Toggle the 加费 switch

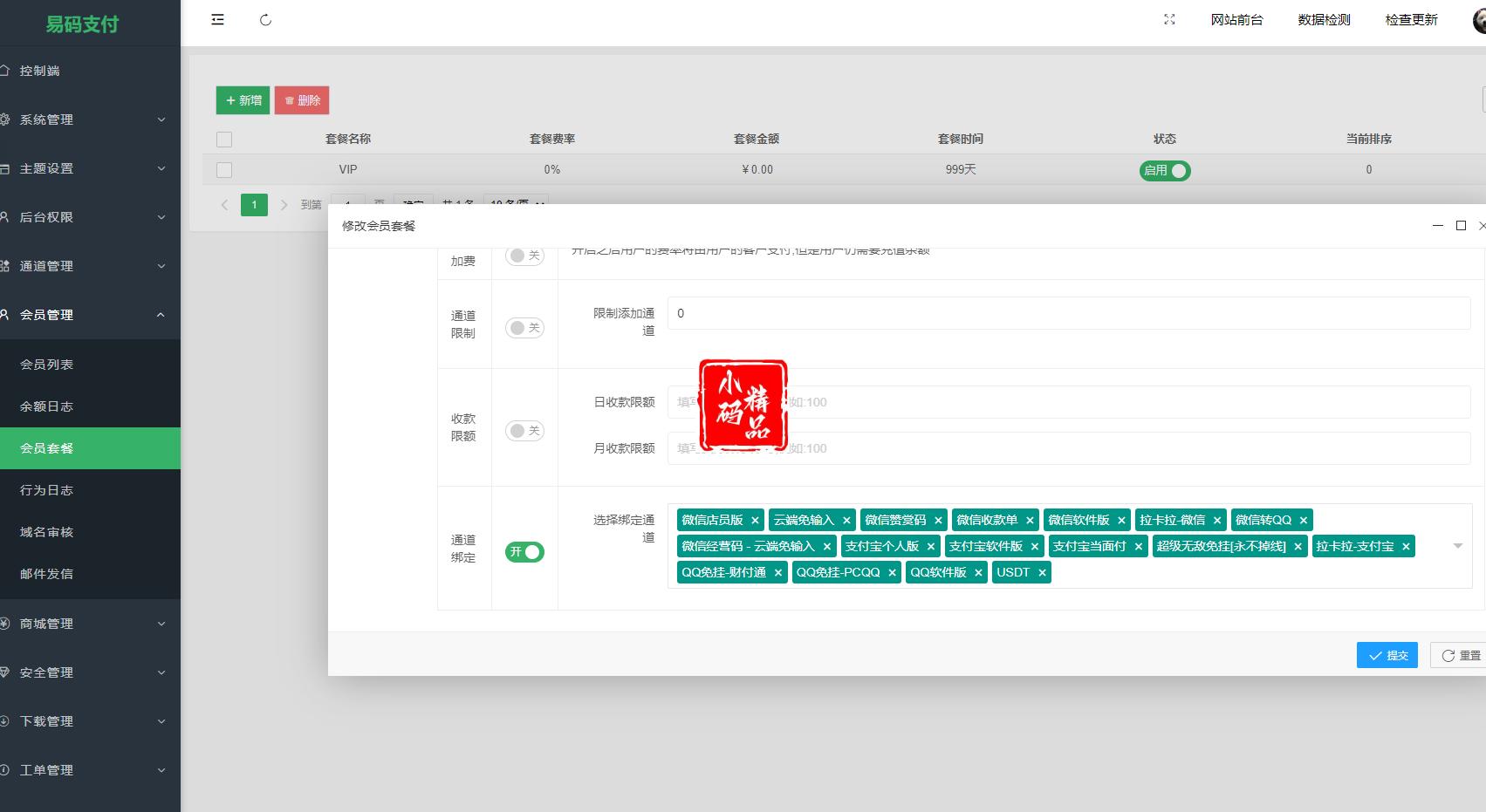pyautogui.click(x=524, y=256)
